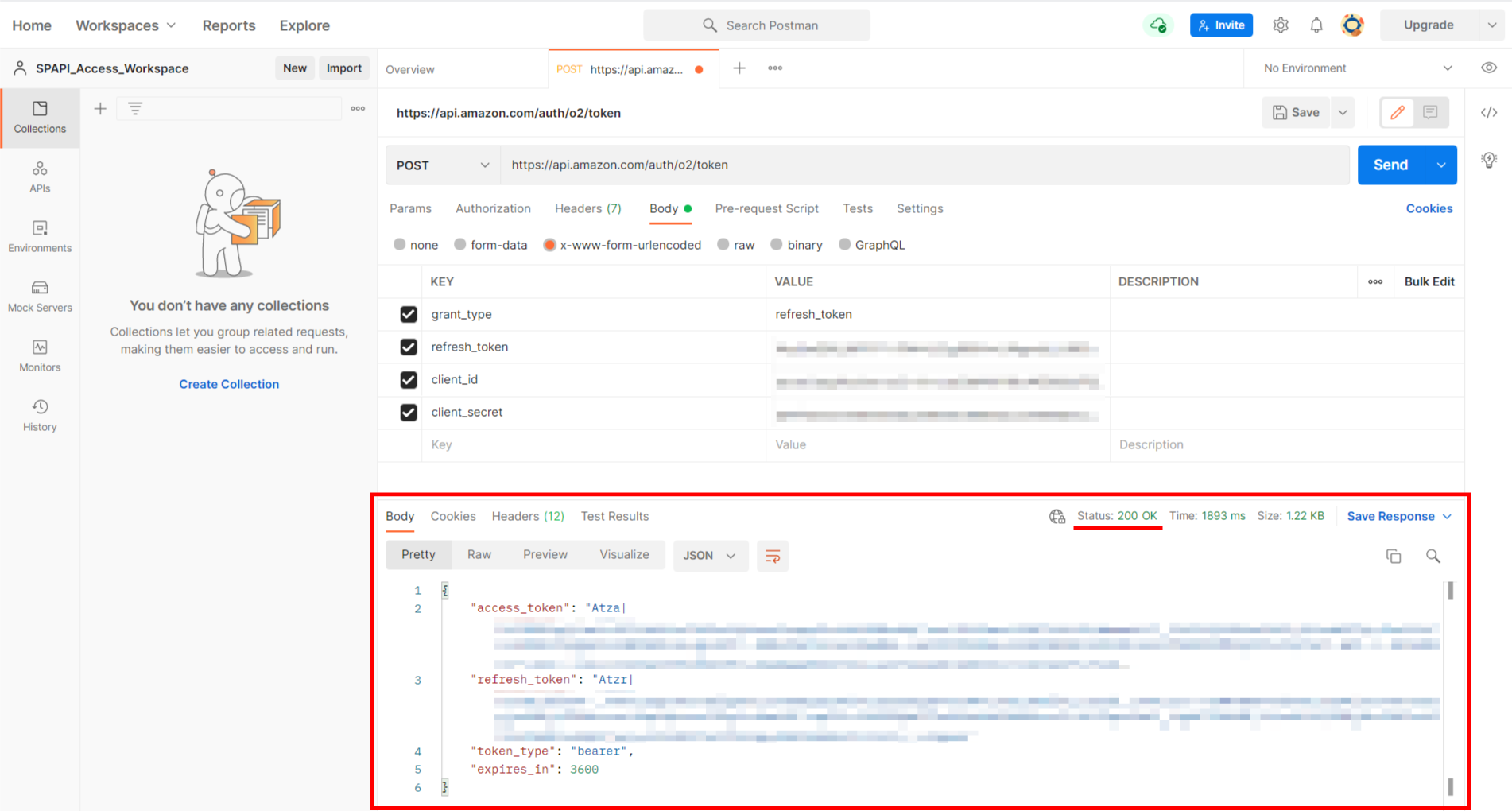Open the APIs sidebar panel
The height and width of the screenshot is (811, 1512).
(x=40, y=176)
